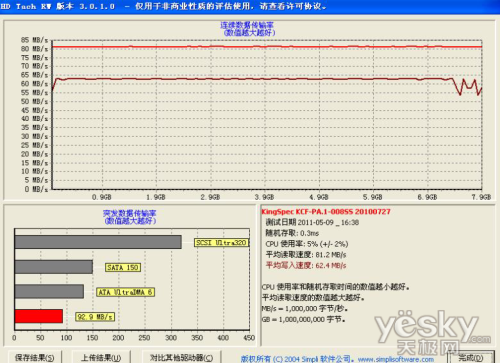Image resolution: width=500 pixels, height=363 pixels.
Task: Click the KingSpec KCF-PA.1-008SS drive name
Action: pyautogui.click(x=326, y=212)
